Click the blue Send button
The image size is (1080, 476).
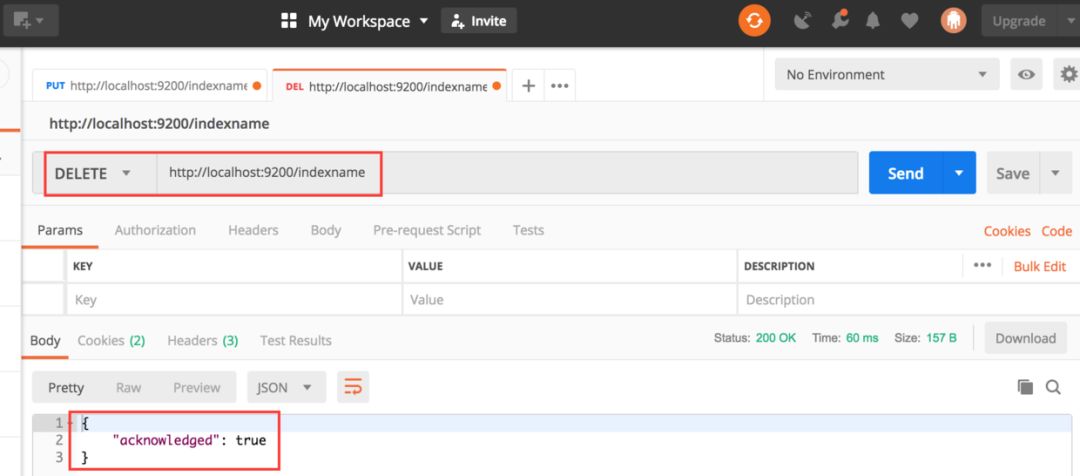pos(905,173)
